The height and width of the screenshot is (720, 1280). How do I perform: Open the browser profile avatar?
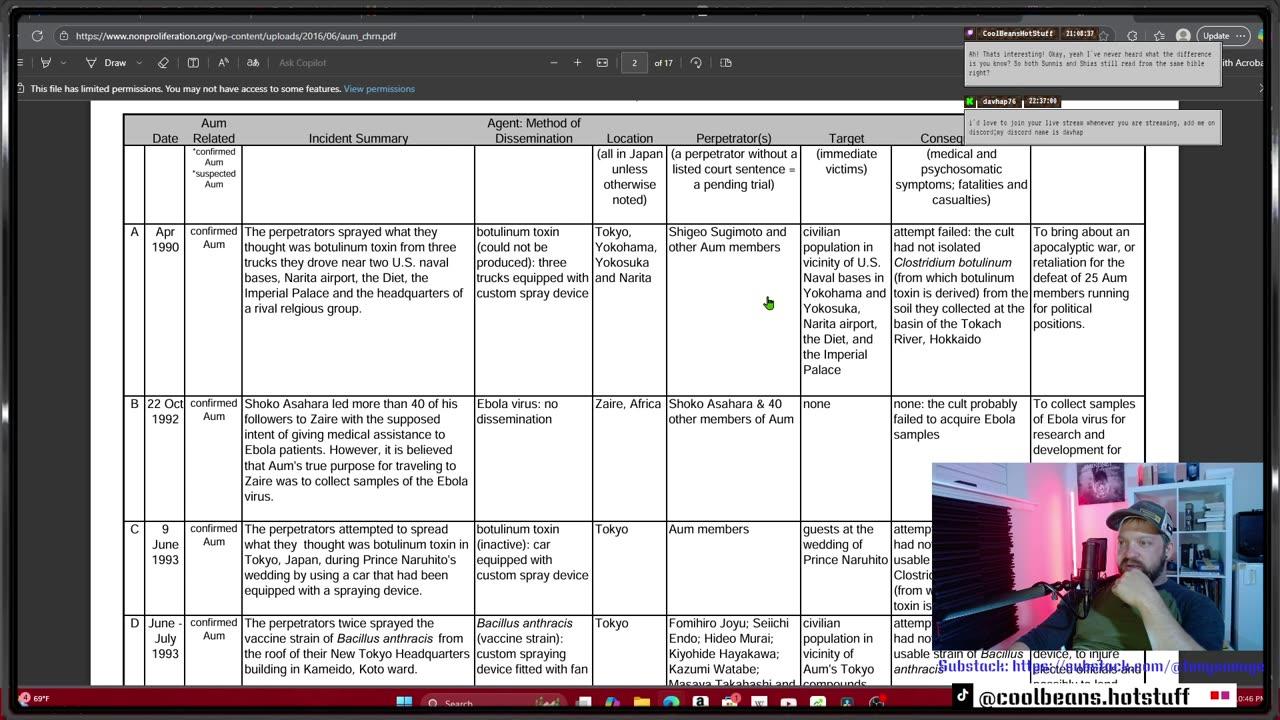1183,36
